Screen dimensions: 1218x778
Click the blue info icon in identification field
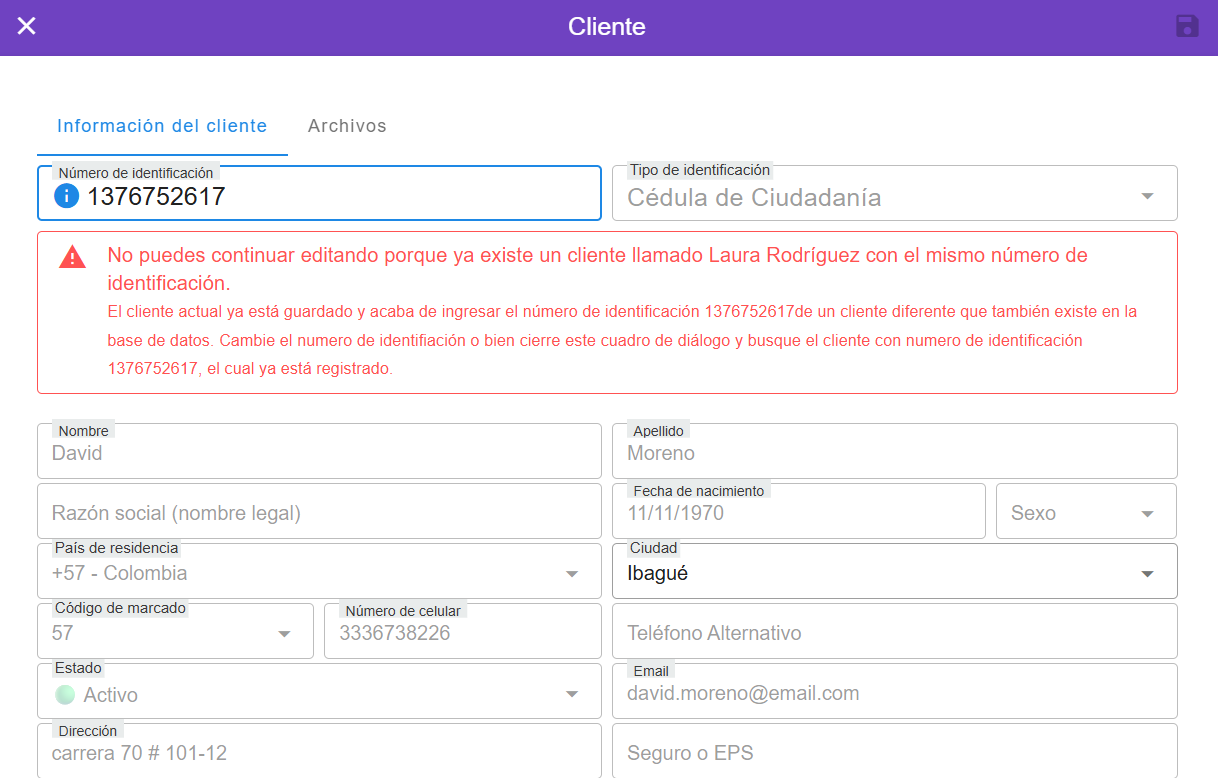(x=66, y=196)
